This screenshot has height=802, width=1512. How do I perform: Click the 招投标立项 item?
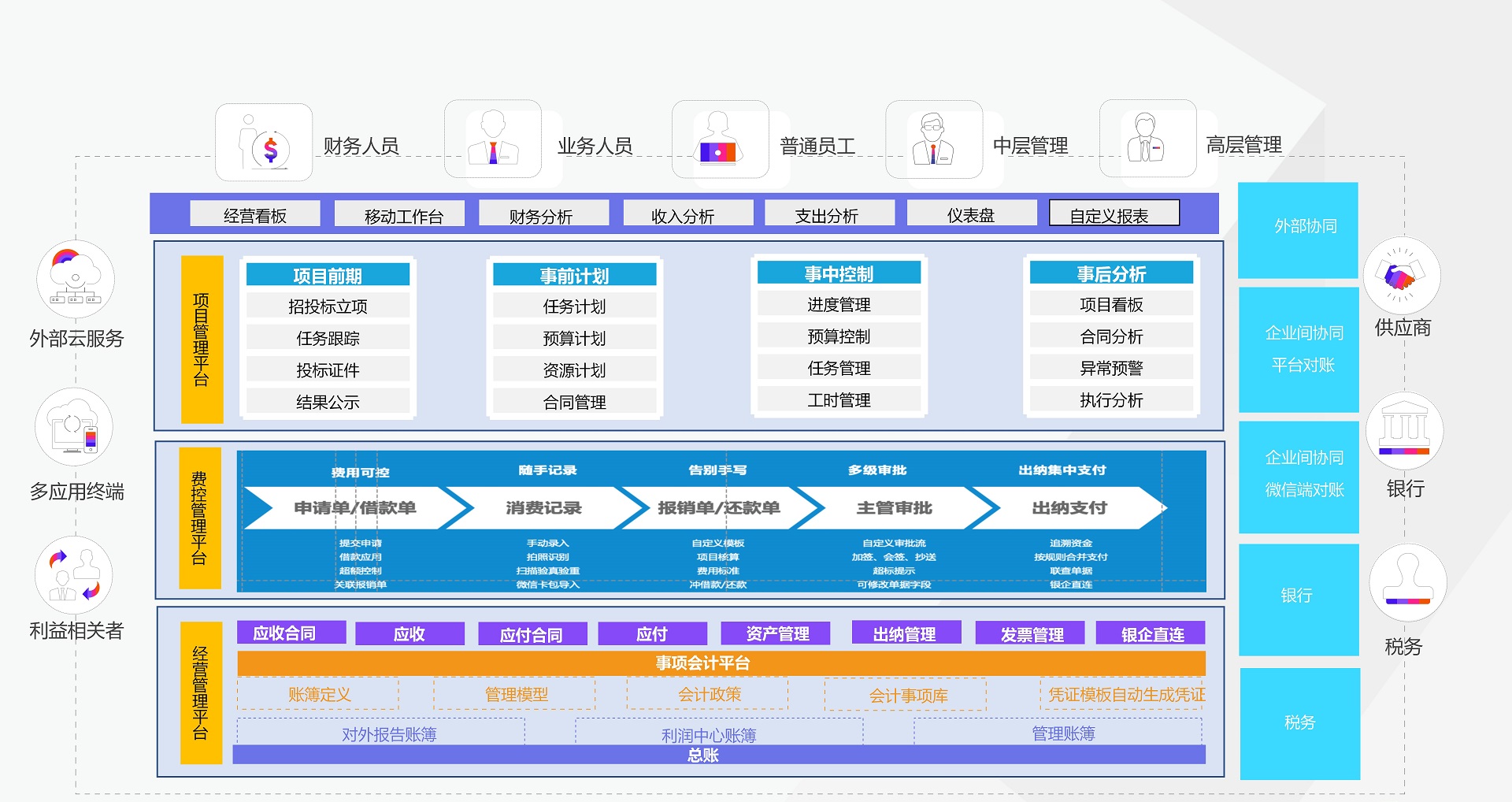pos(328,306)
